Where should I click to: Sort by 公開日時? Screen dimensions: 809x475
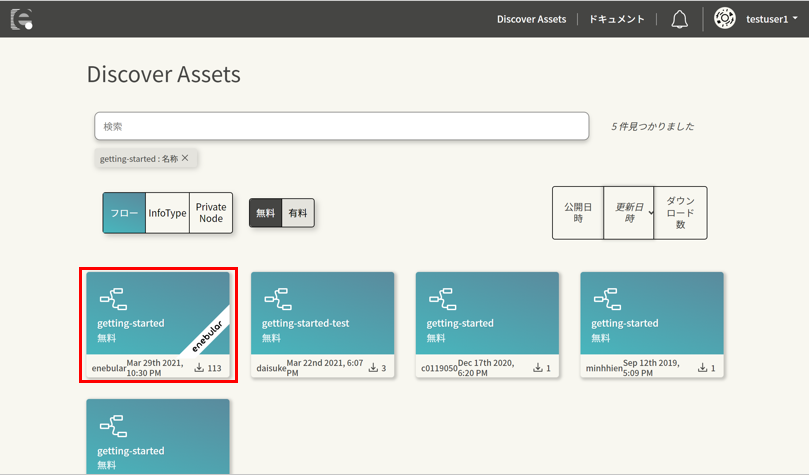(x=578, y=212)
